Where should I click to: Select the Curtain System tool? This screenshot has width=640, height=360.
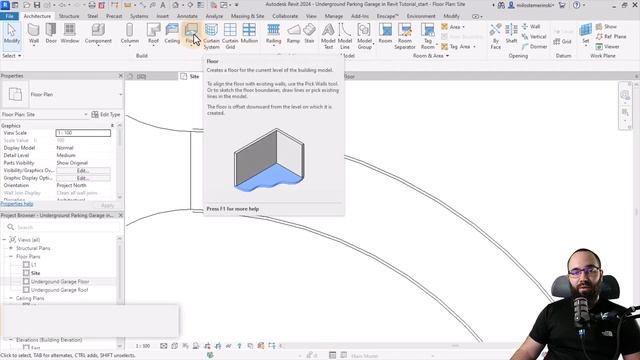click(211, 36)
